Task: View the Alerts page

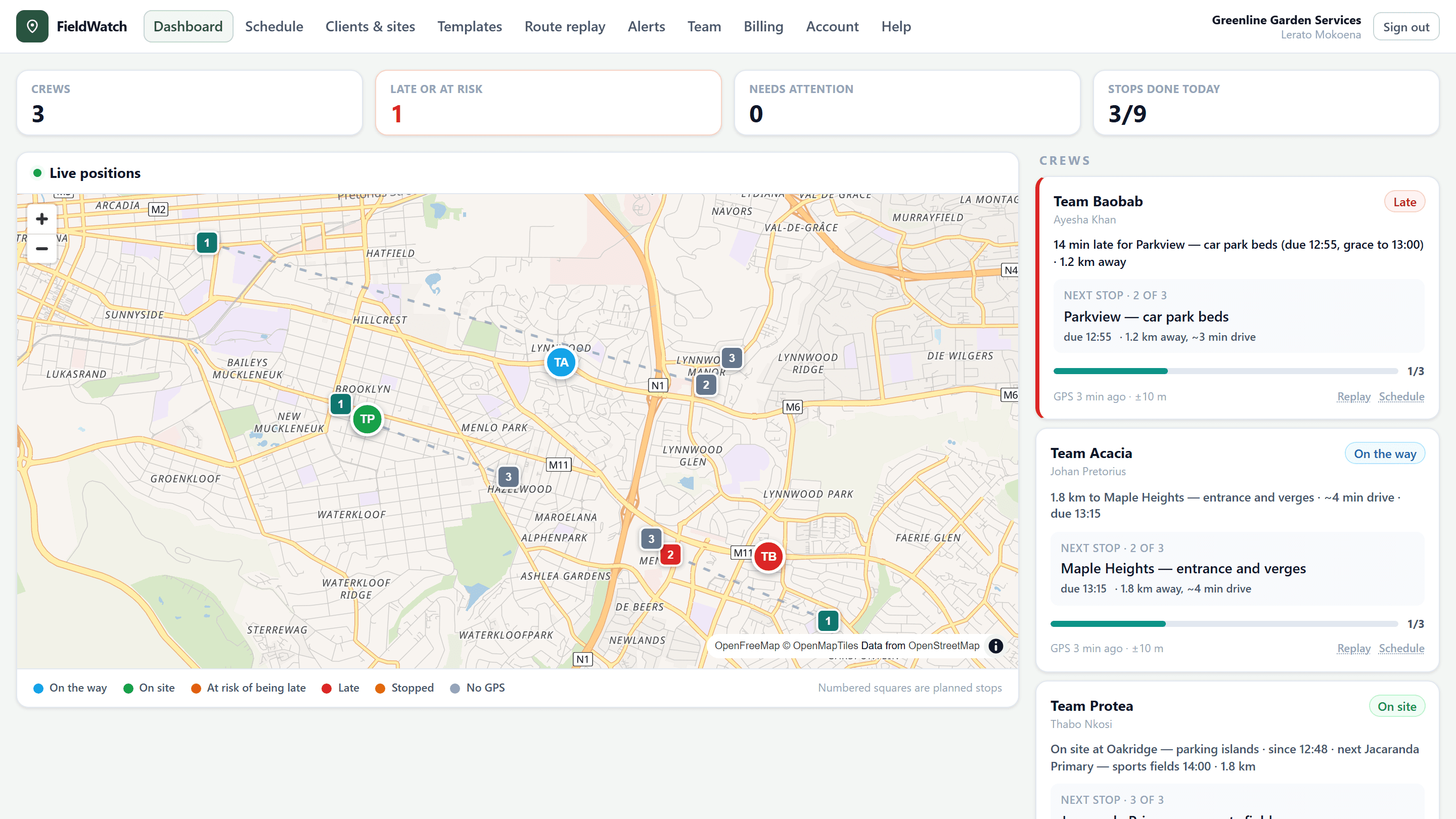Action: pos(646,26)
